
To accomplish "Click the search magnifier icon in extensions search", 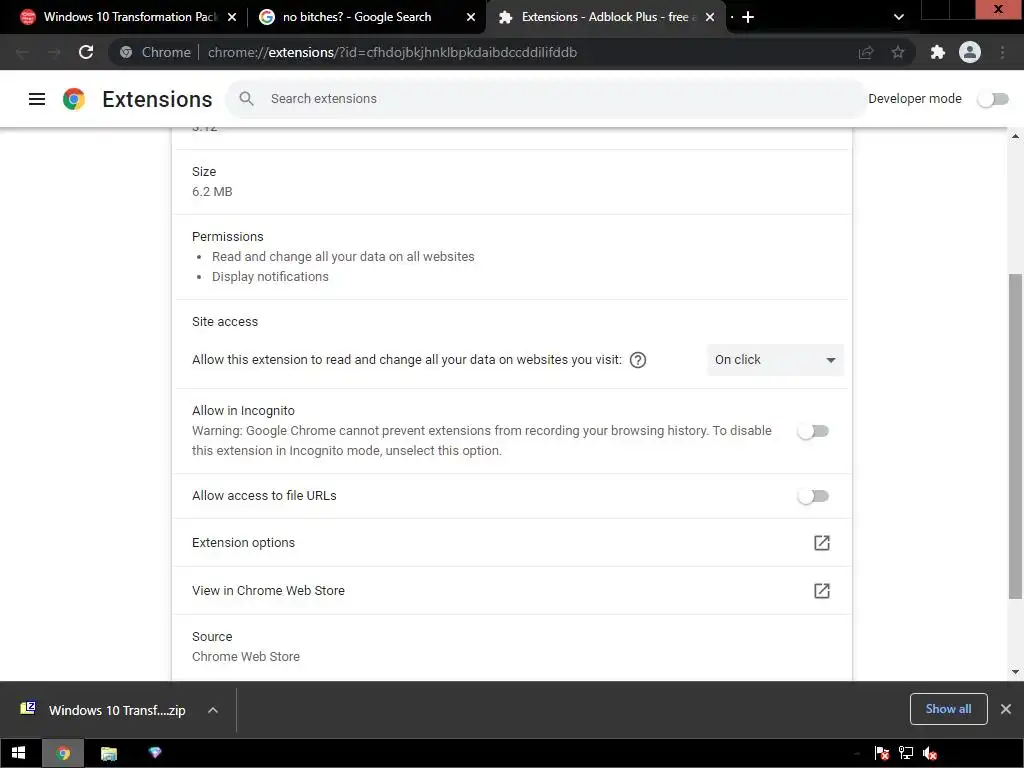I will [246, 99].
